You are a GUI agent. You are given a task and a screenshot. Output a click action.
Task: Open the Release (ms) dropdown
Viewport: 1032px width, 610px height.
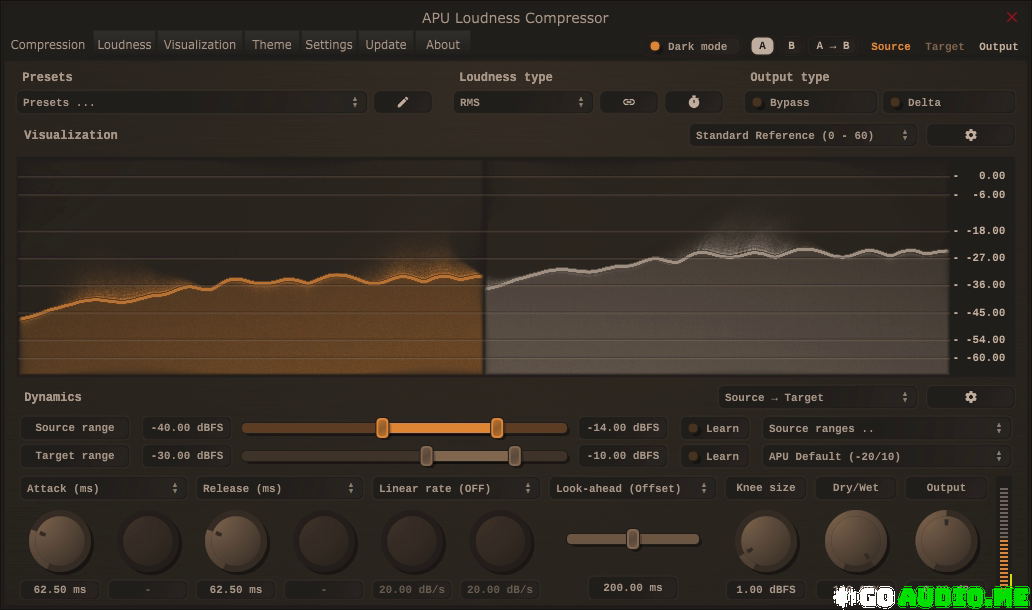coord(279,488)
